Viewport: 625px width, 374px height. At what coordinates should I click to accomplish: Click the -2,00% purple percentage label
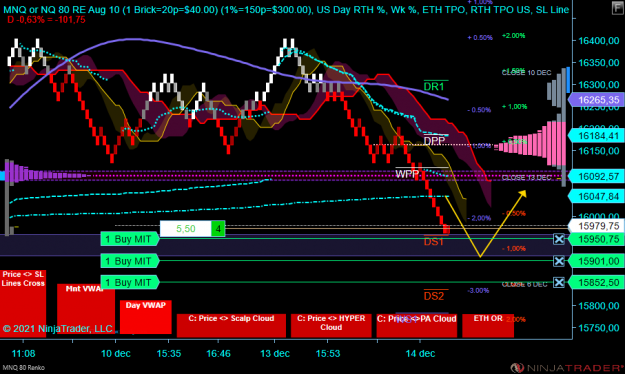pyautogui.click(x=480, y=218)
